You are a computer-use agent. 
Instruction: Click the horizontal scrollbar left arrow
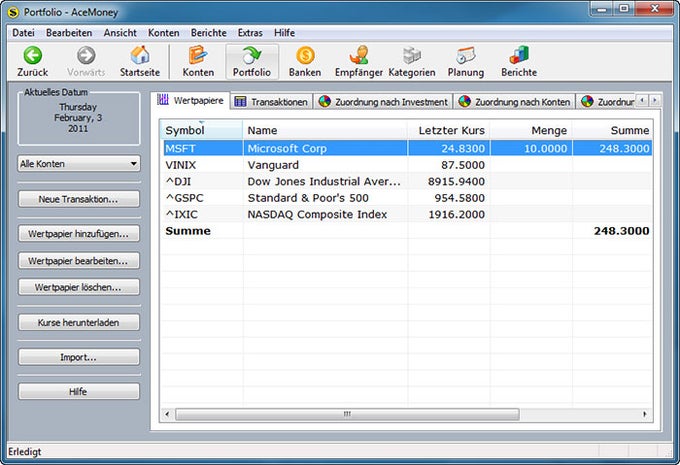tap(167, 414)
